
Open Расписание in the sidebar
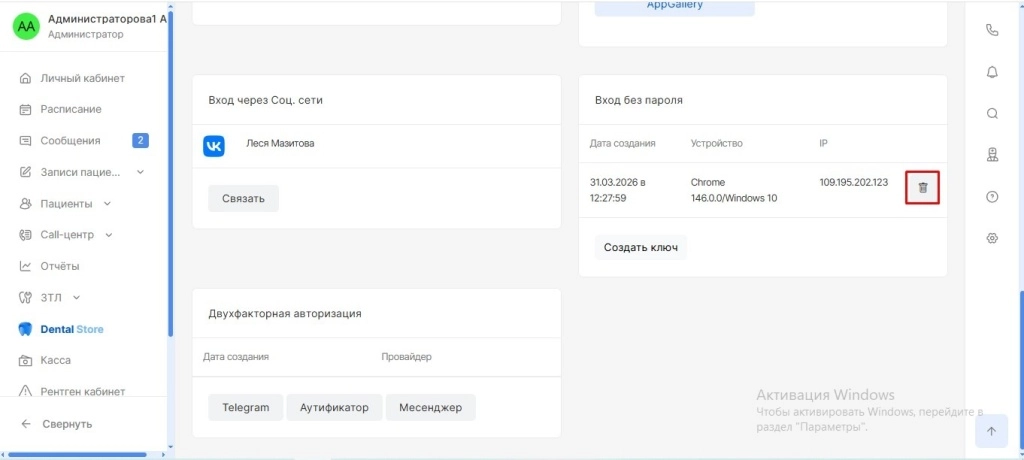[x=70, y=109]
